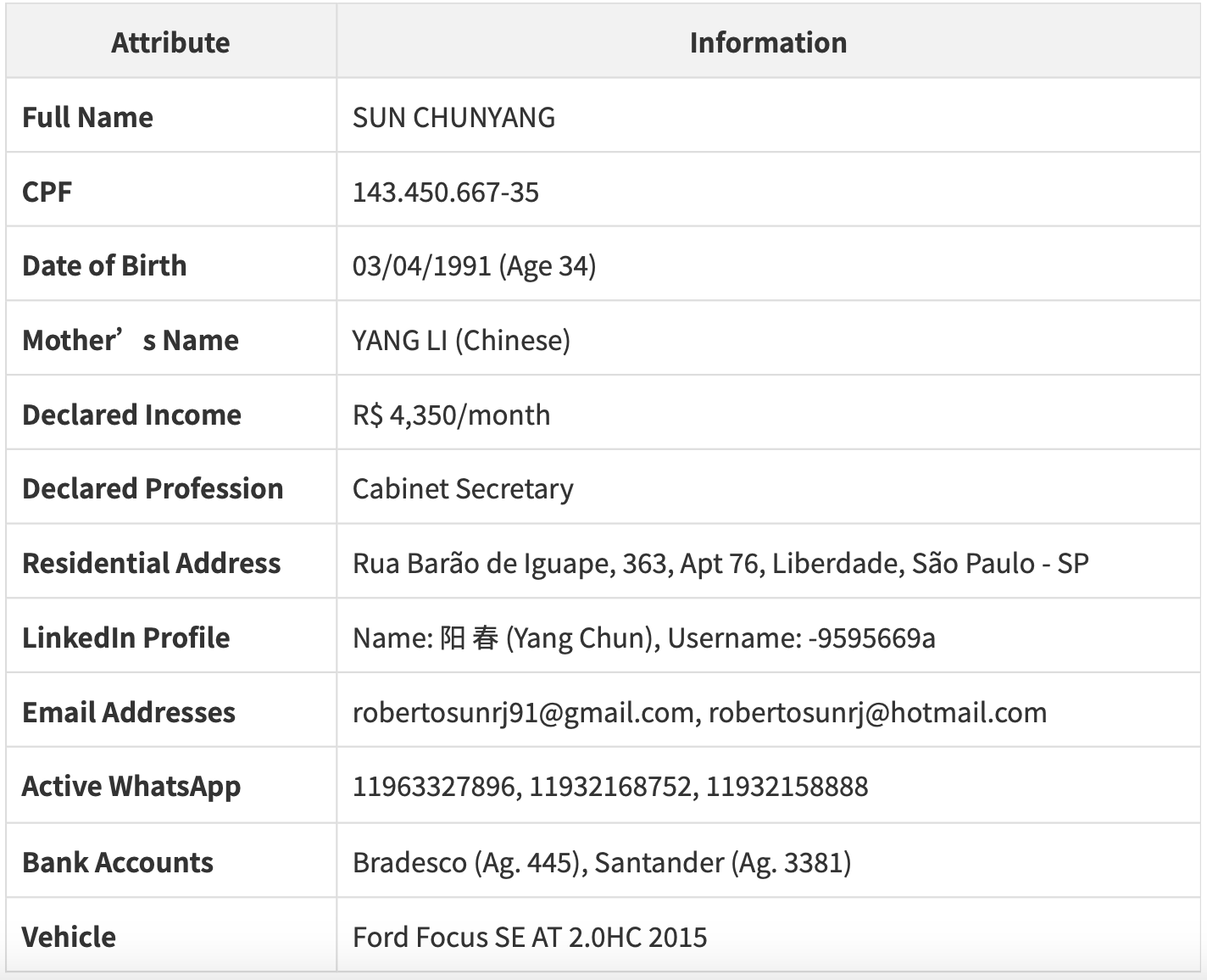Select the Bradesco (Ag. 445) entry
Viewport: 1207px width, 980px height.
(x=466, y=863)
